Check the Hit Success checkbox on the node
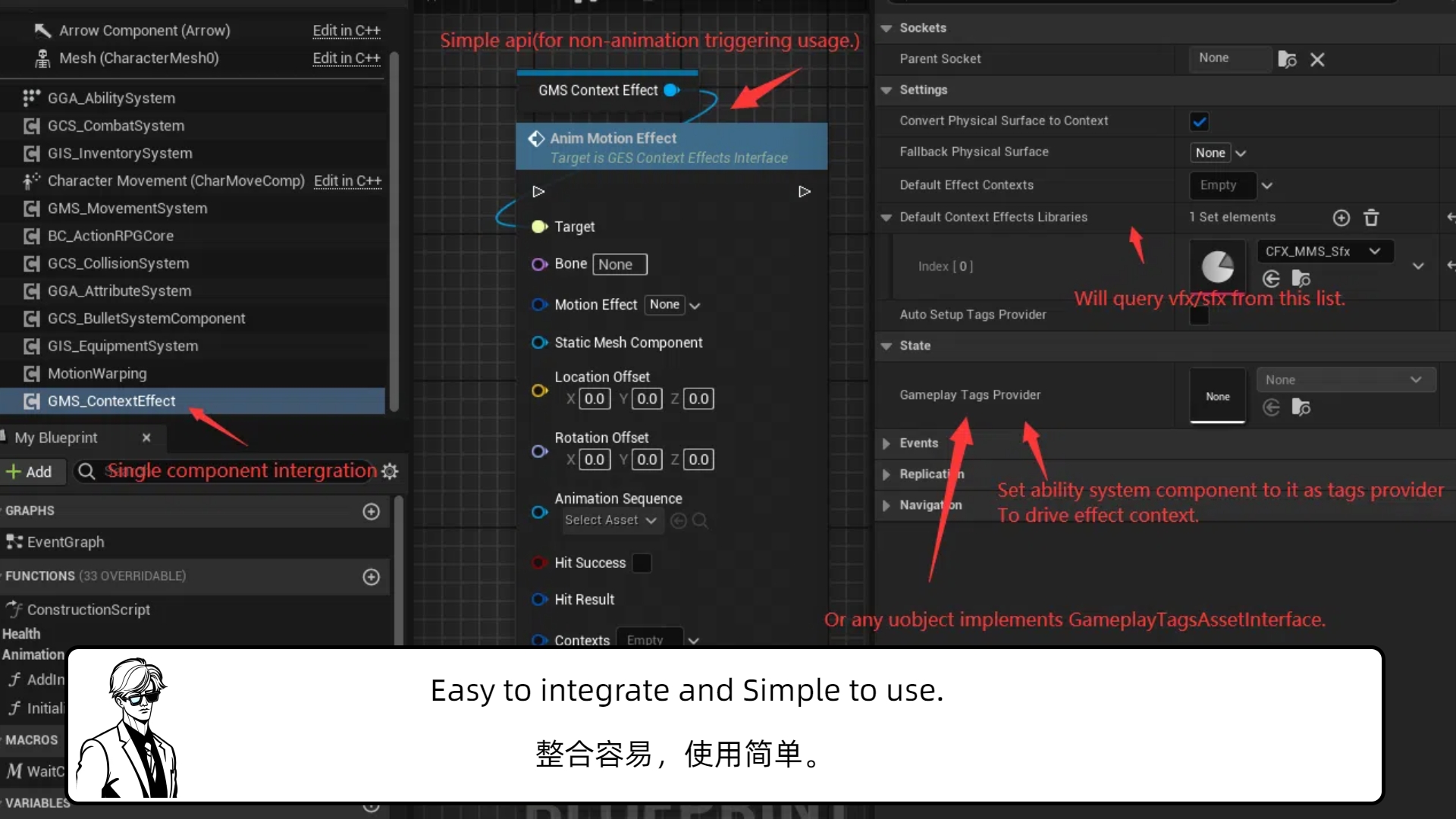 (642, 563)
